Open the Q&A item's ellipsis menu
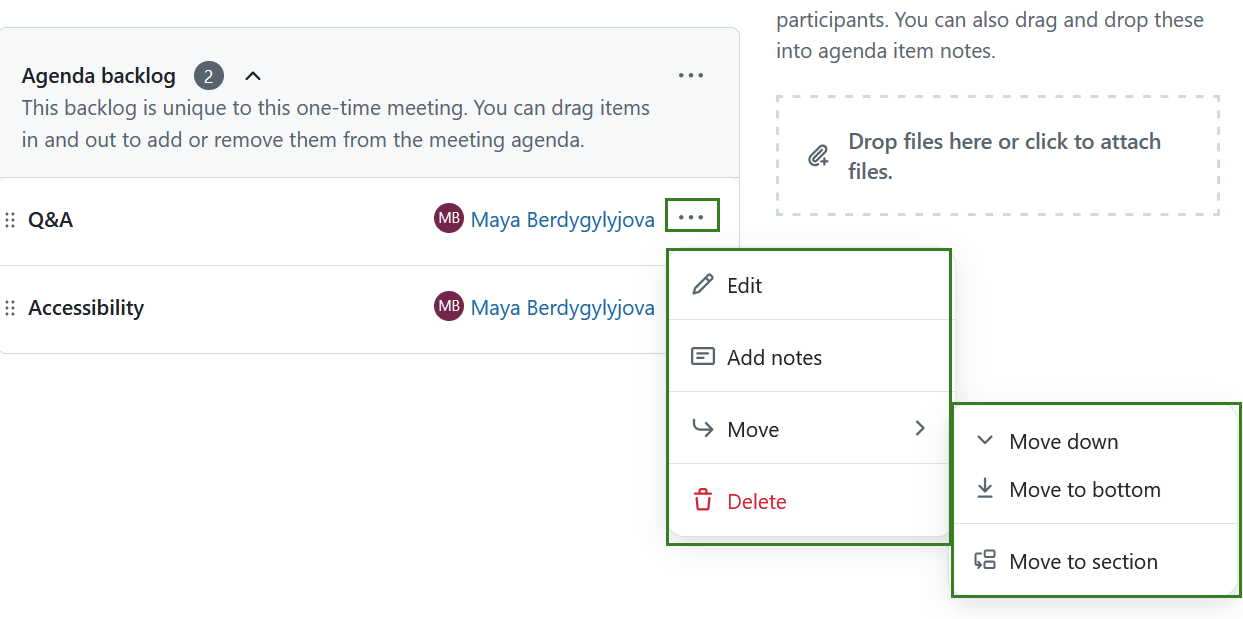The image size is (1243, 619). pyautogui.click(x=692, y=215)
